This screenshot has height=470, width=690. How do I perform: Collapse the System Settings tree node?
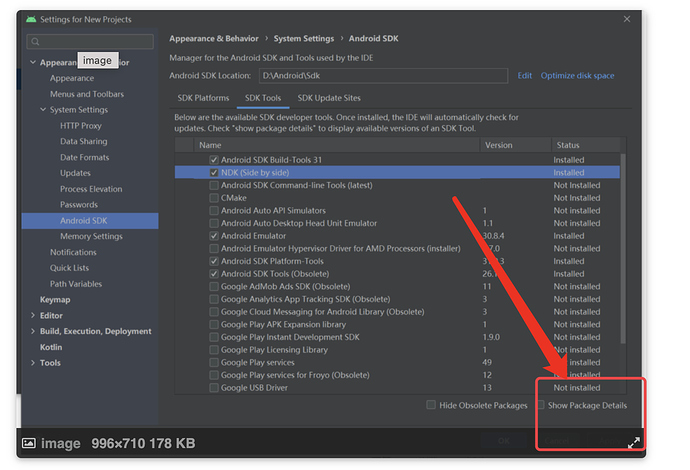[x=44, y=110]
